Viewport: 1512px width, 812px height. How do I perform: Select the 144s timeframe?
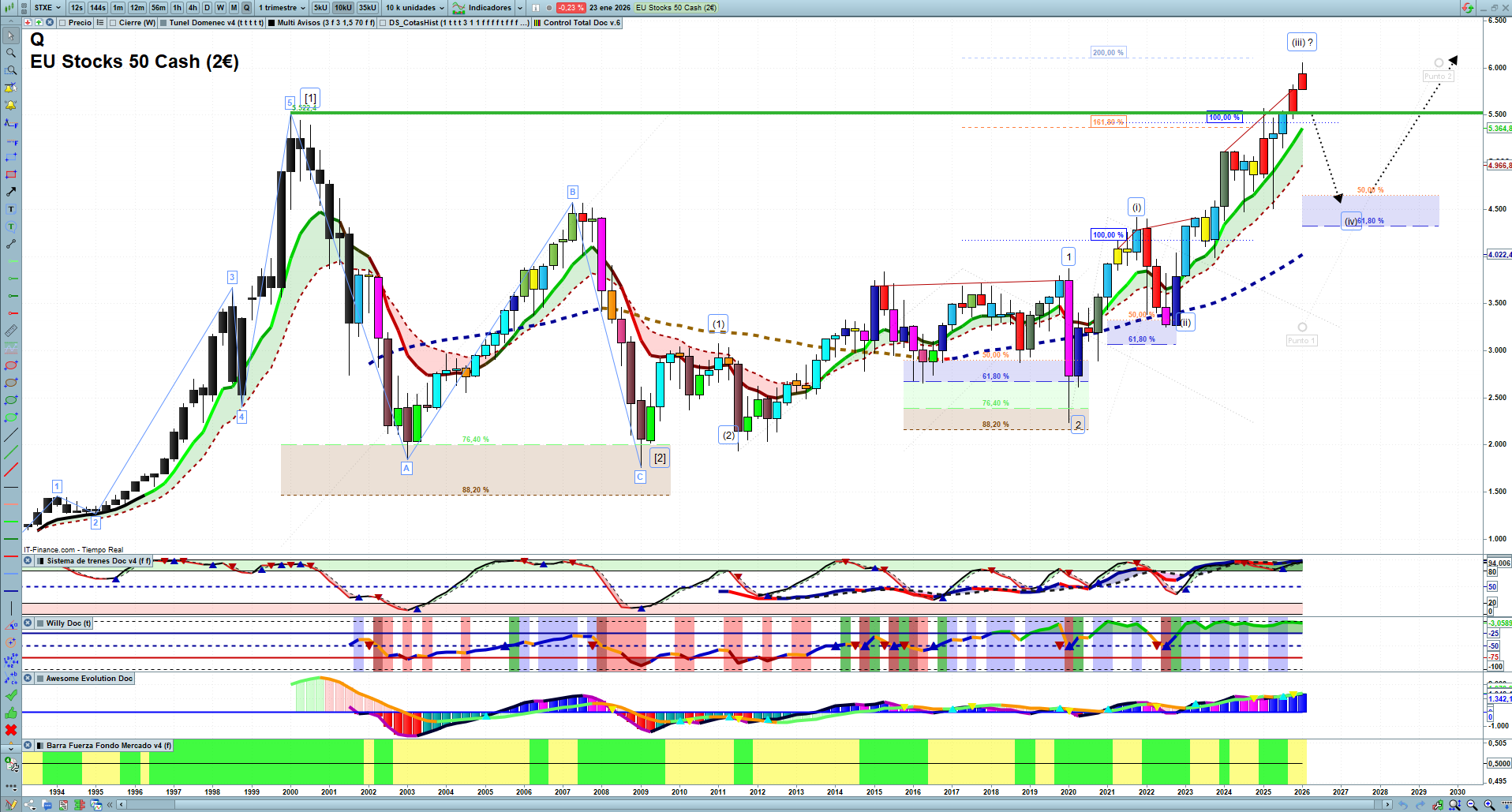[x=98, y=8]
